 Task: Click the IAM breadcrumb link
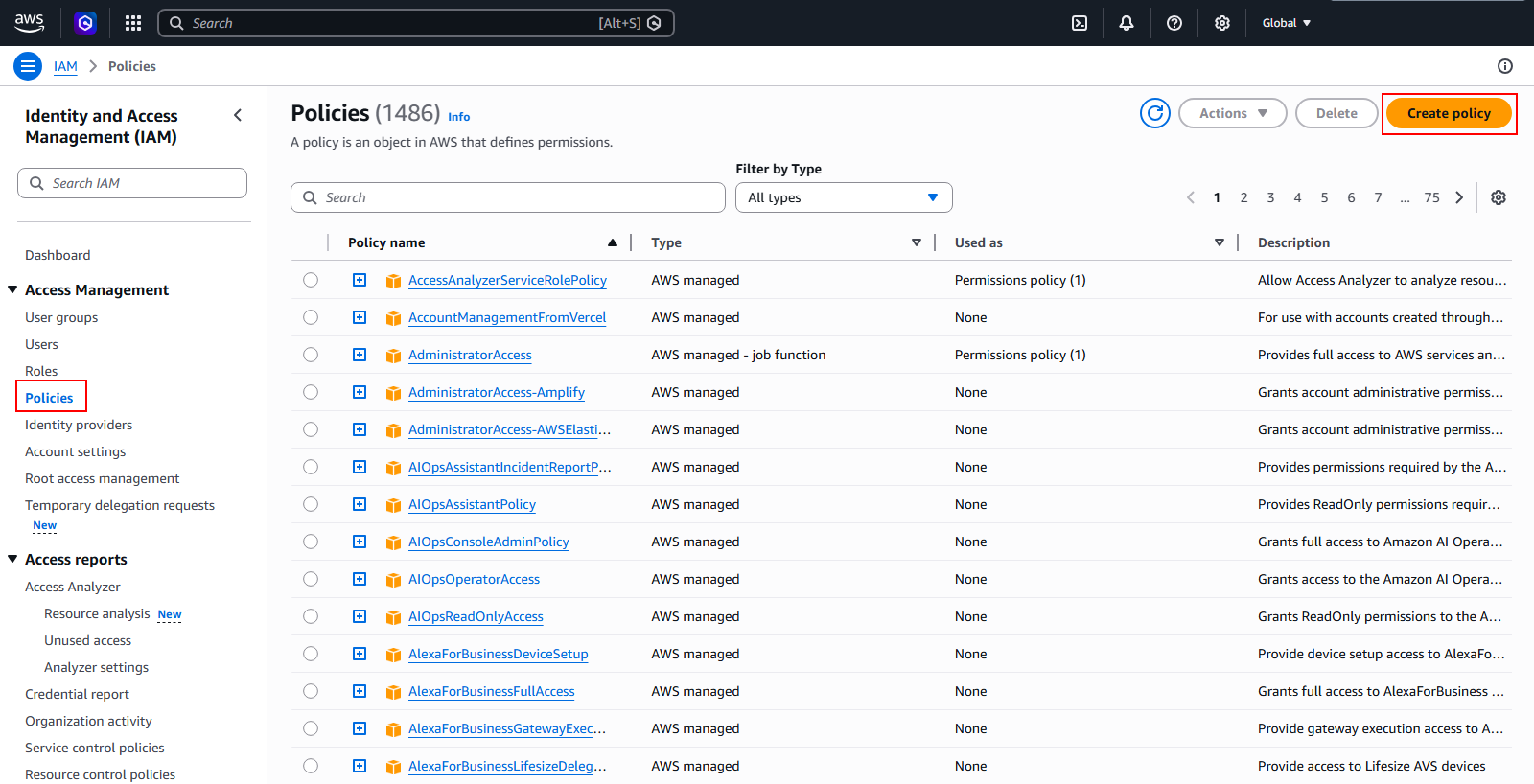65,66
